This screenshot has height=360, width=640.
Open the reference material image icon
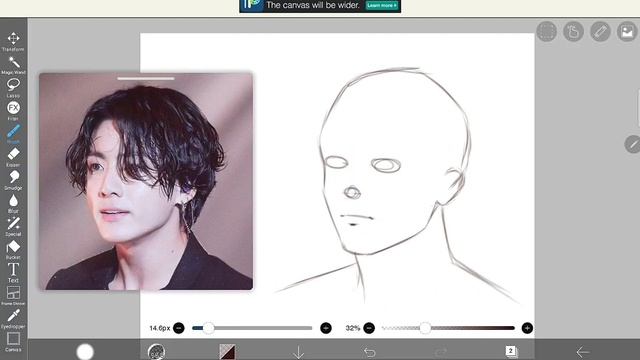point(627,31)
